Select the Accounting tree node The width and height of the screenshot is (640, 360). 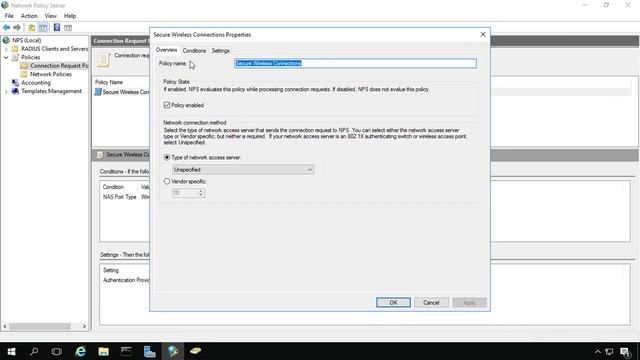tap(36, 83)
